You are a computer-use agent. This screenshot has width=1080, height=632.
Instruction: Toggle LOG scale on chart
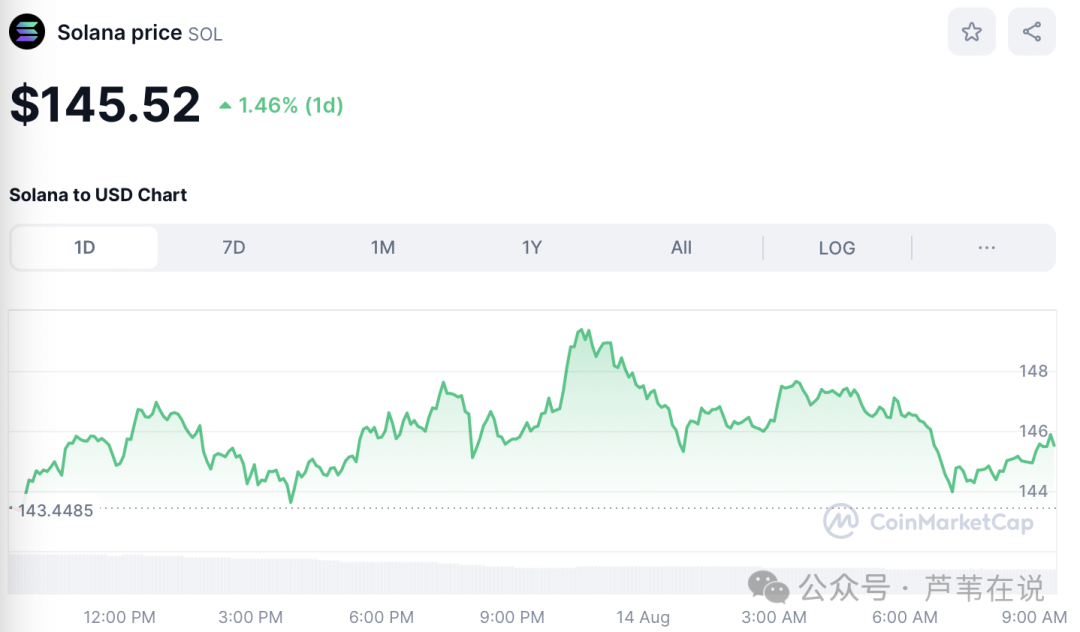[x=837, y=247]
